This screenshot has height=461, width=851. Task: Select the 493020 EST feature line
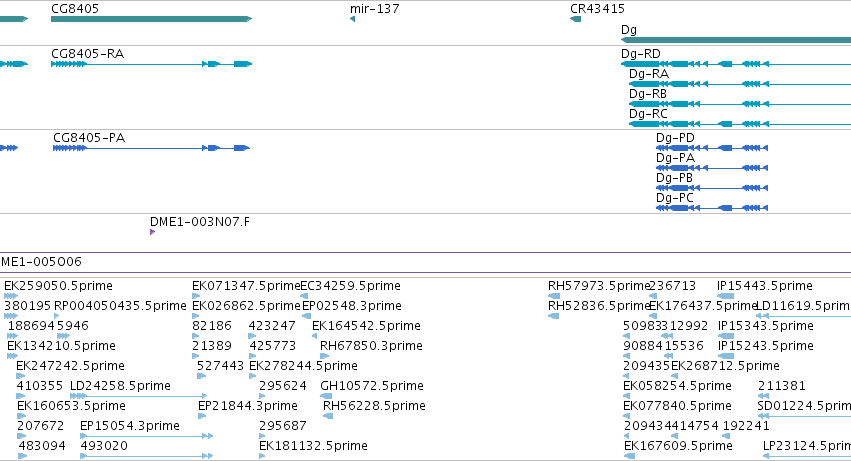pos(146,456)
